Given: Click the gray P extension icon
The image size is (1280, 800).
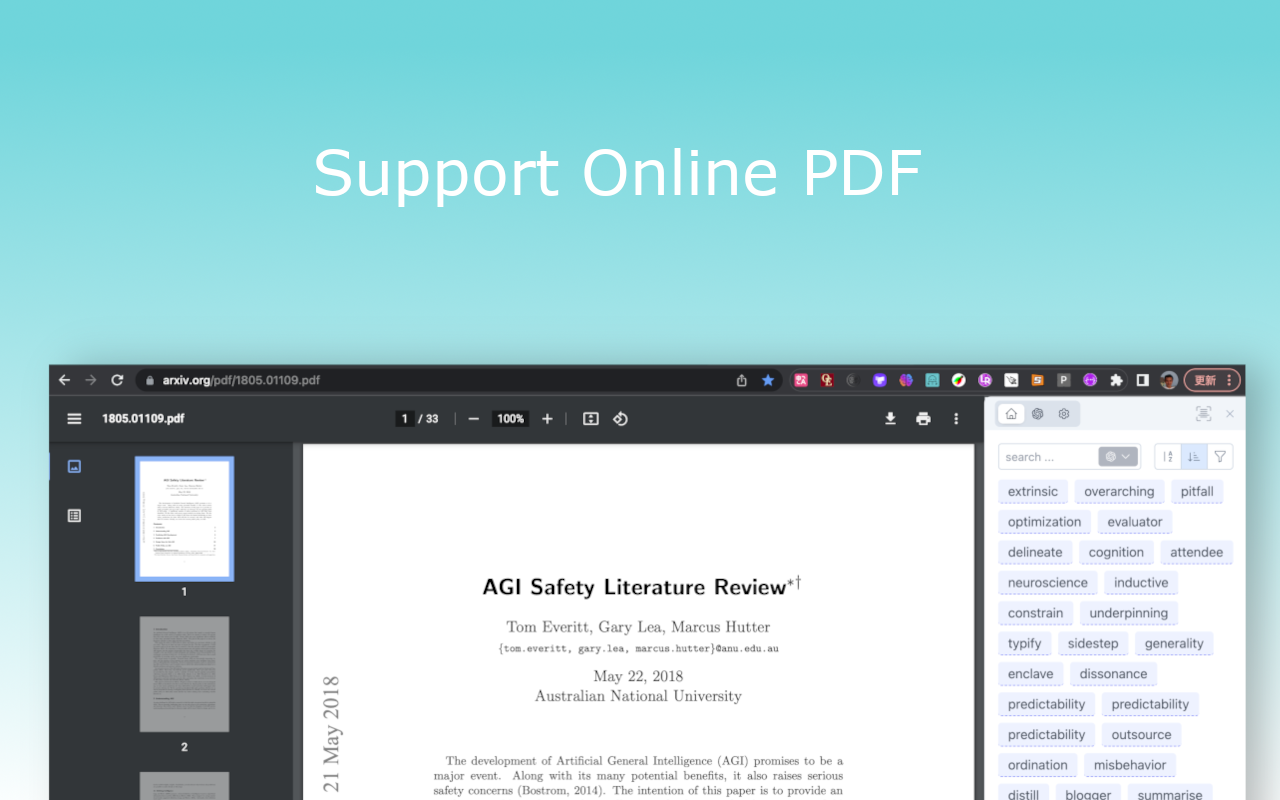Looking at the screenshot, I should (1064, 380).
